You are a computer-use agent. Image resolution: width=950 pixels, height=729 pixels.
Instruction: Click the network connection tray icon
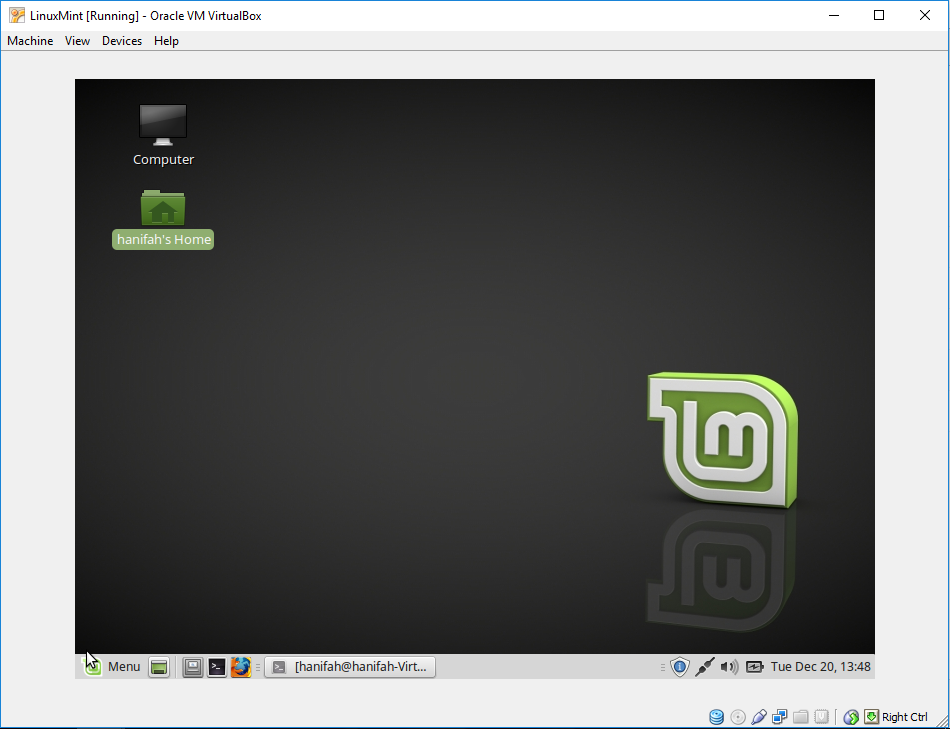(705, 666)
